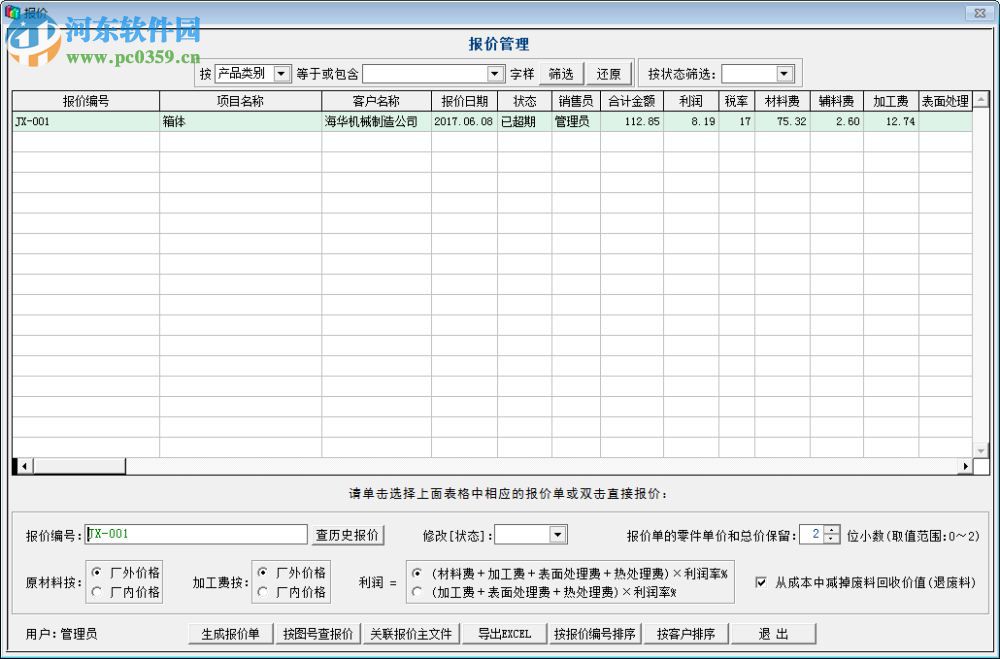This screenshot has width=1000, height=659.
Task: Click inside the 报价编号 input field
Action: [x=200, y=534]
